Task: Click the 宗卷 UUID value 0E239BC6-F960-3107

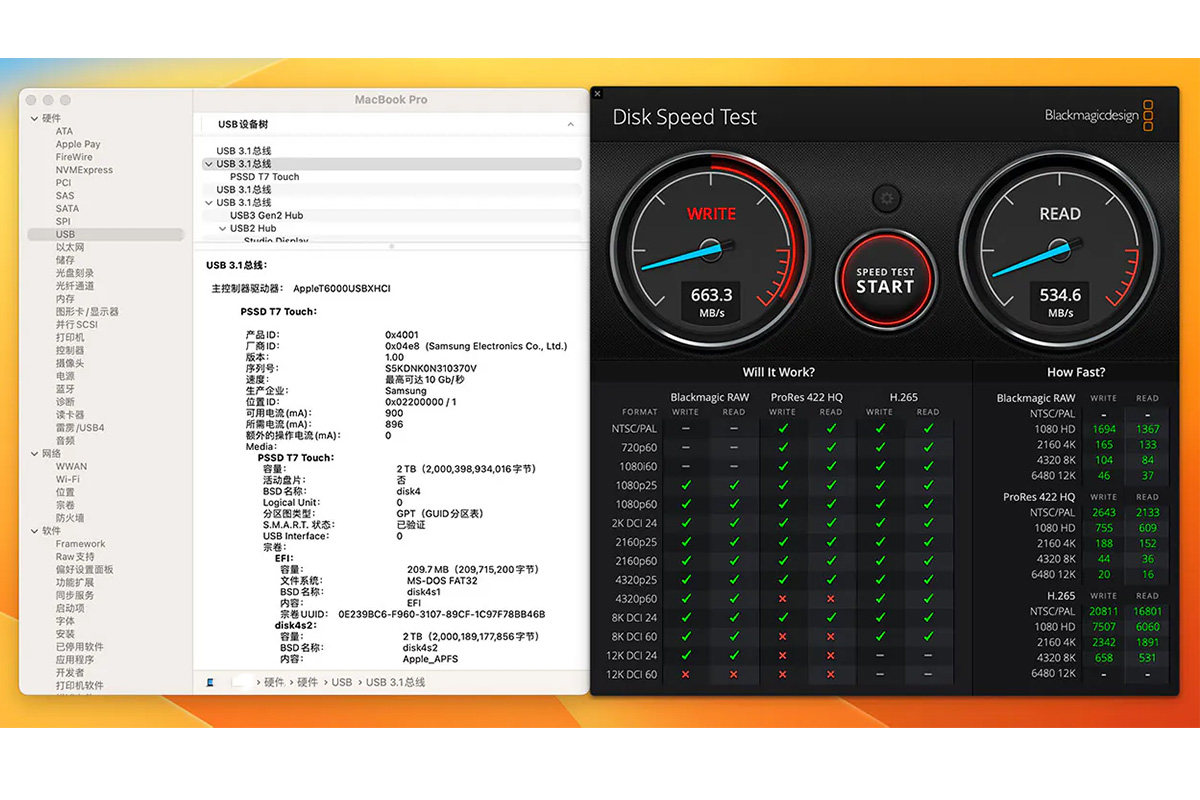Action: coord(442,614)
